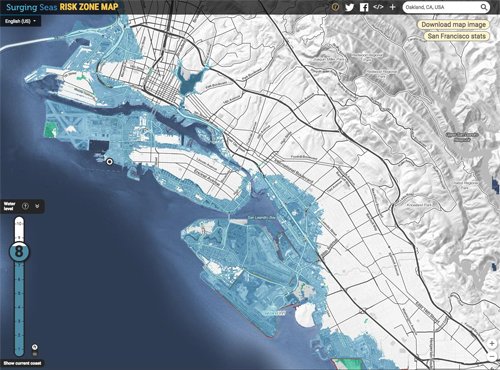
Task: Click the water level handle showing 8
Action: pos(19,251)
